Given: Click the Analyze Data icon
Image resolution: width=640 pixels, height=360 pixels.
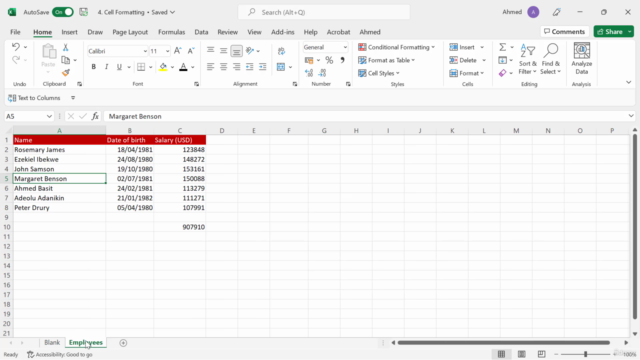Looking at the screenshot, I should [x=582, y=58].
